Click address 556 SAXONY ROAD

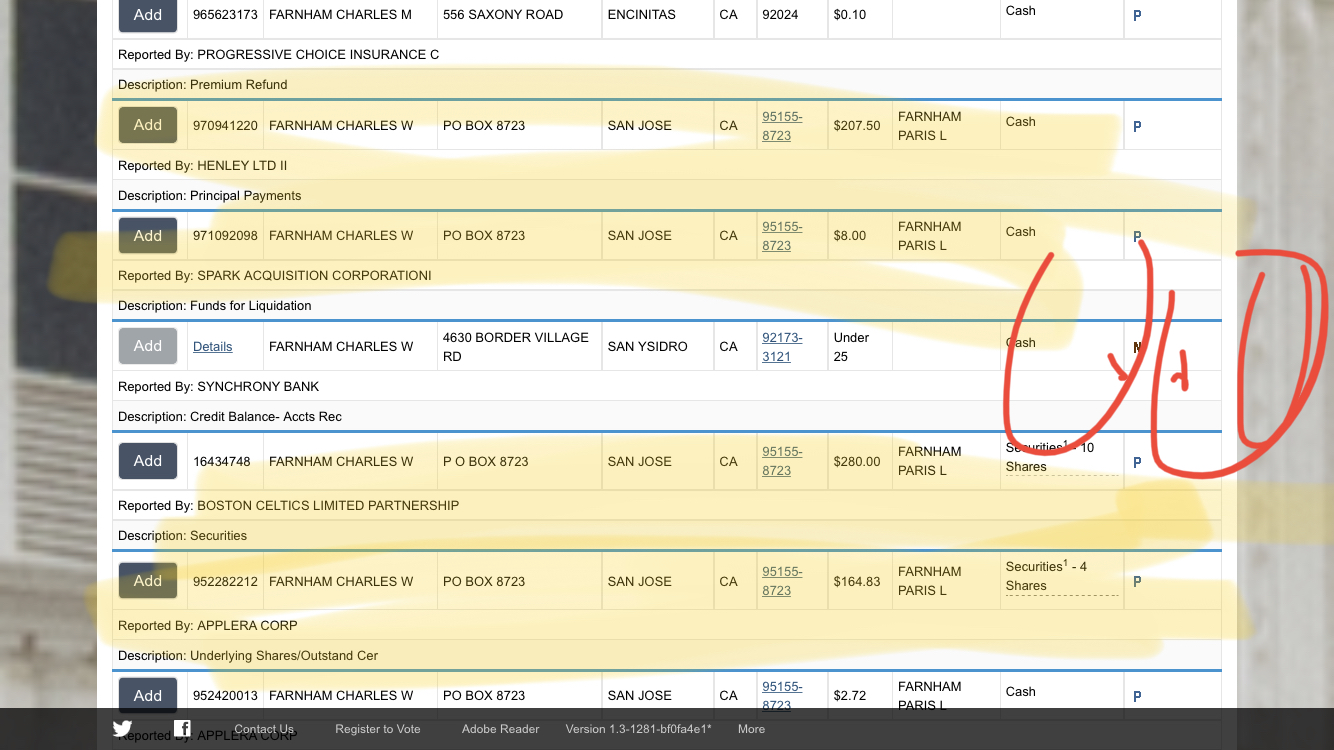[x=503, y=14]
